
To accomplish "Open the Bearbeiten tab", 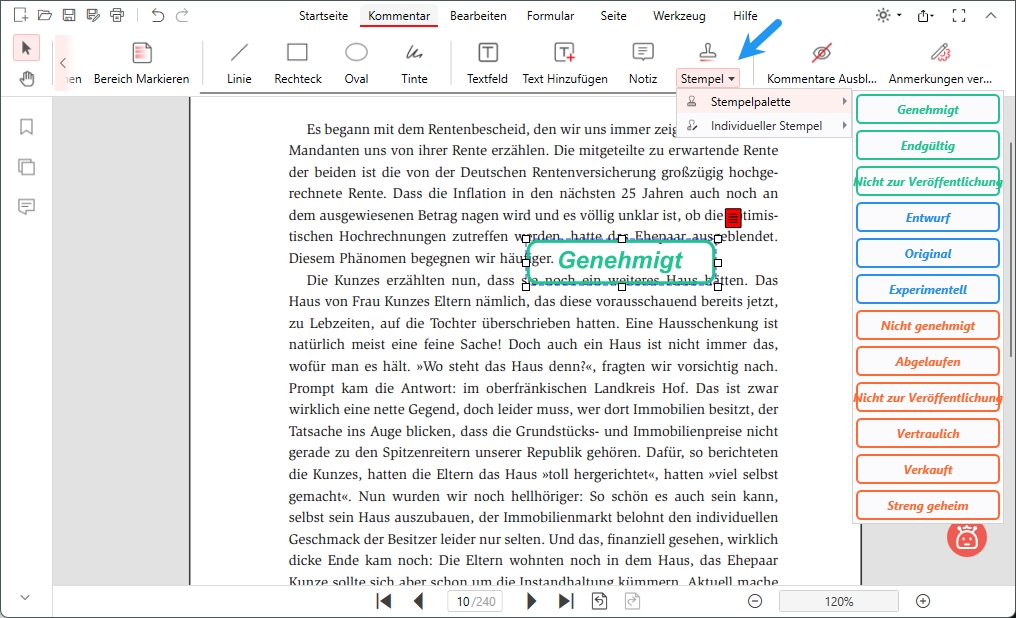I will 478,16.
